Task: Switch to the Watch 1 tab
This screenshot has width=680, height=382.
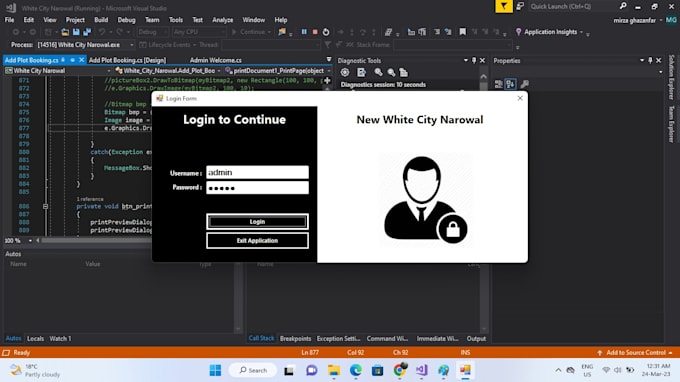Action: pyautogui.click(x=60, y=338)
